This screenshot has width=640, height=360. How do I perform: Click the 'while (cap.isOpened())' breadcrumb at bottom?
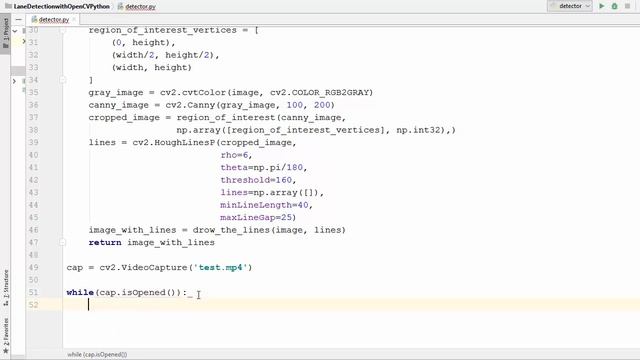pos(97,354)
